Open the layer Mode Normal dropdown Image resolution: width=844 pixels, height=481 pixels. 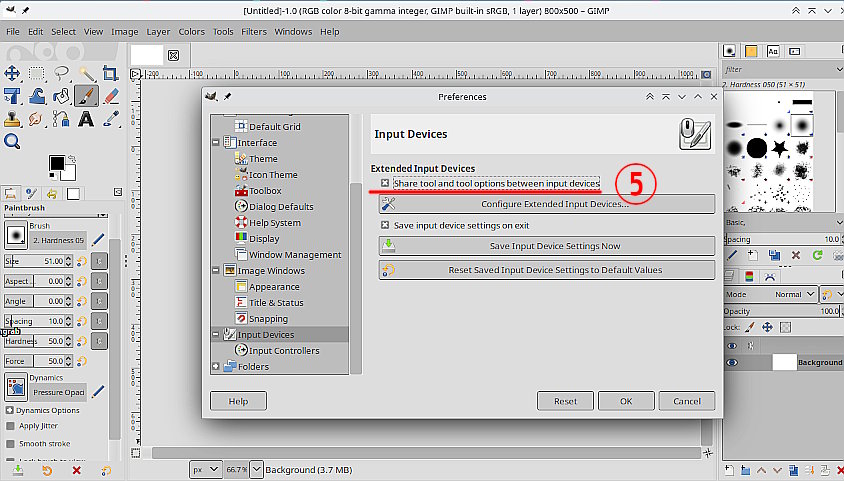click(x=770, y=294)
